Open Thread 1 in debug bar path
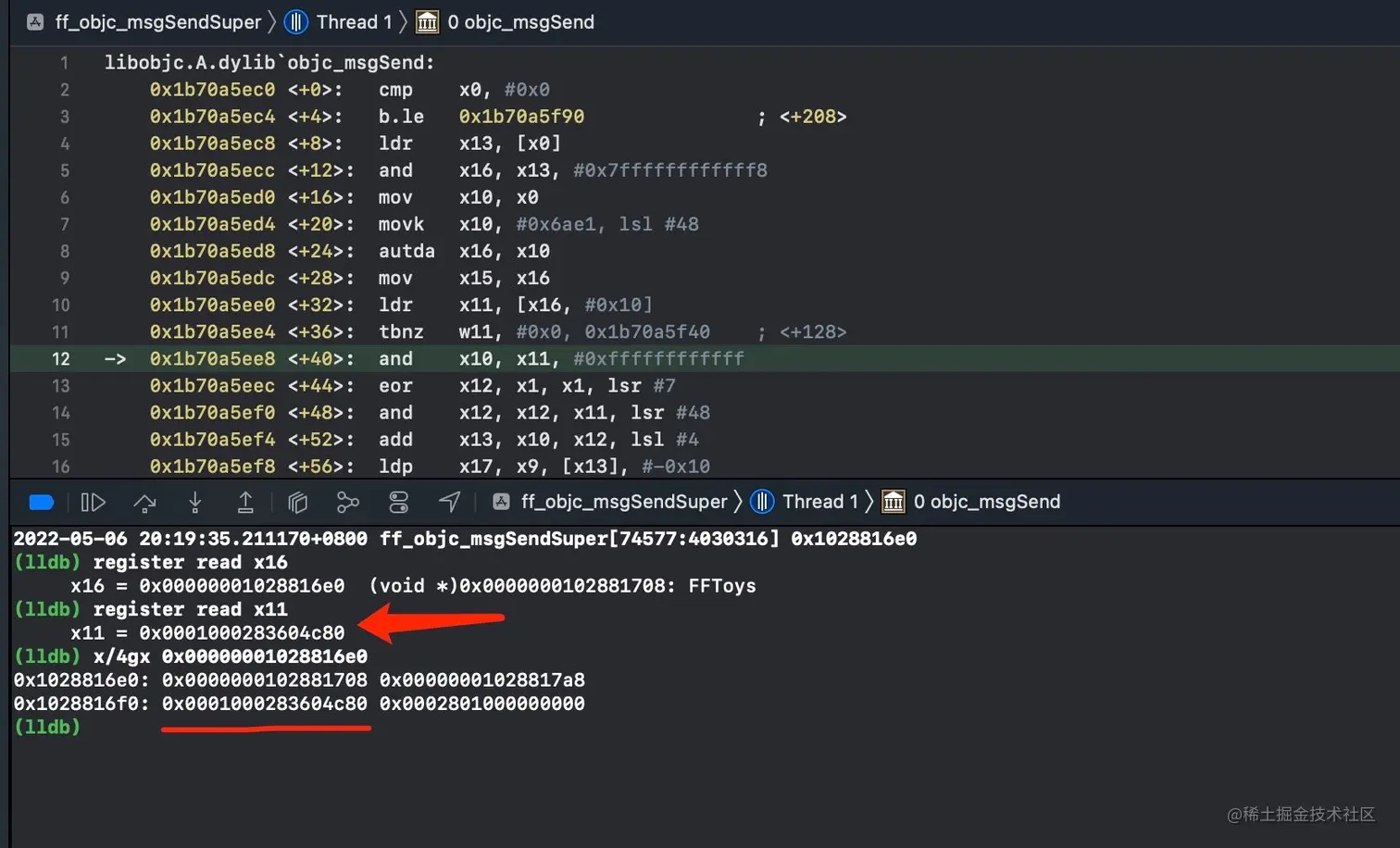The image size is (1400, 848). point(820,502)
